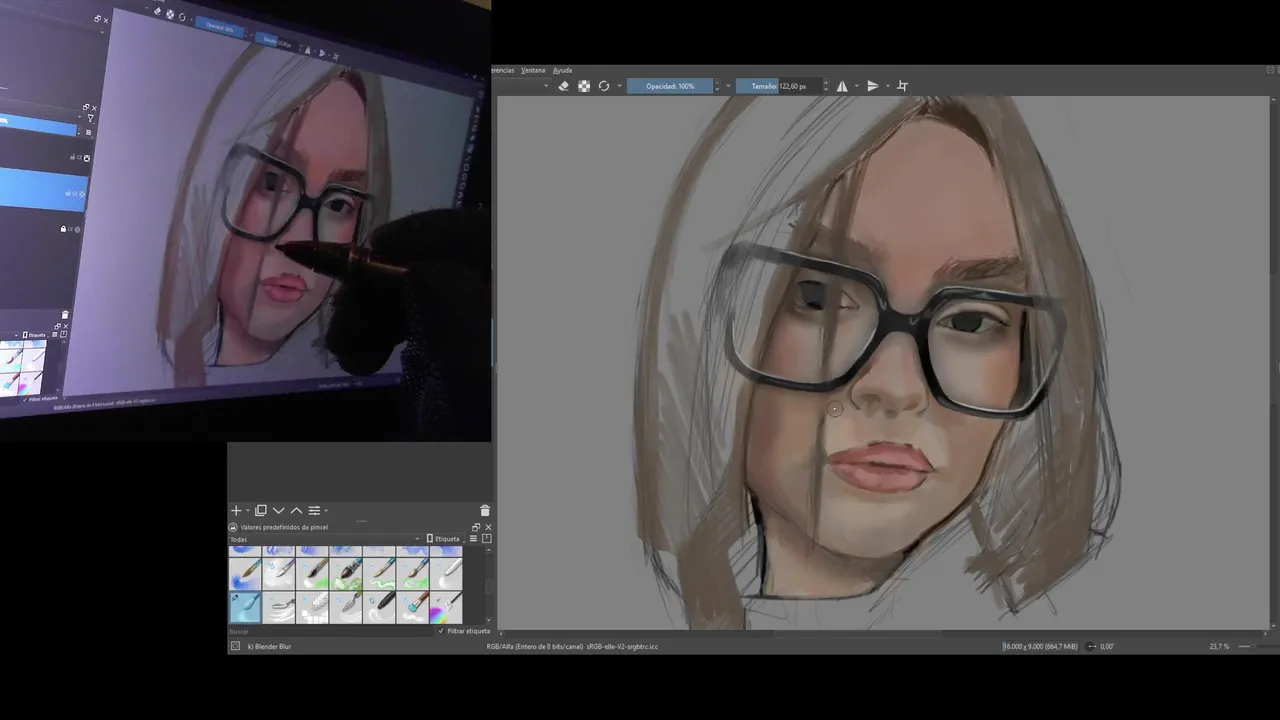The width and height of the screenshot is (1280, 720).
Task: Click the RGB/Alfa color profile status text
Action: pos(572,646)
